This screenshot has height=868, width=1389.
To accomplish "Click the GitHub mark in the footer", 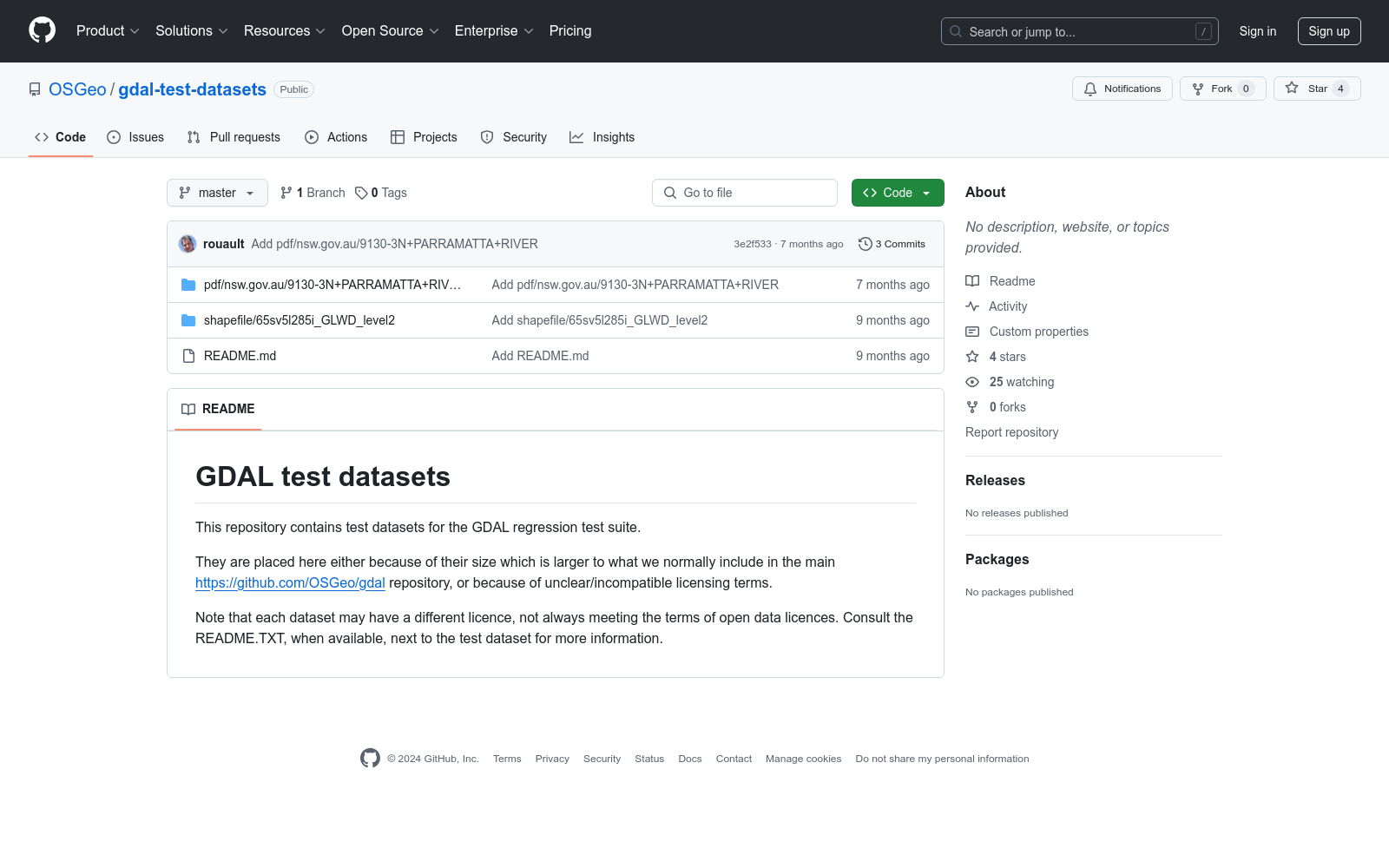I will [x=370, y=759].
